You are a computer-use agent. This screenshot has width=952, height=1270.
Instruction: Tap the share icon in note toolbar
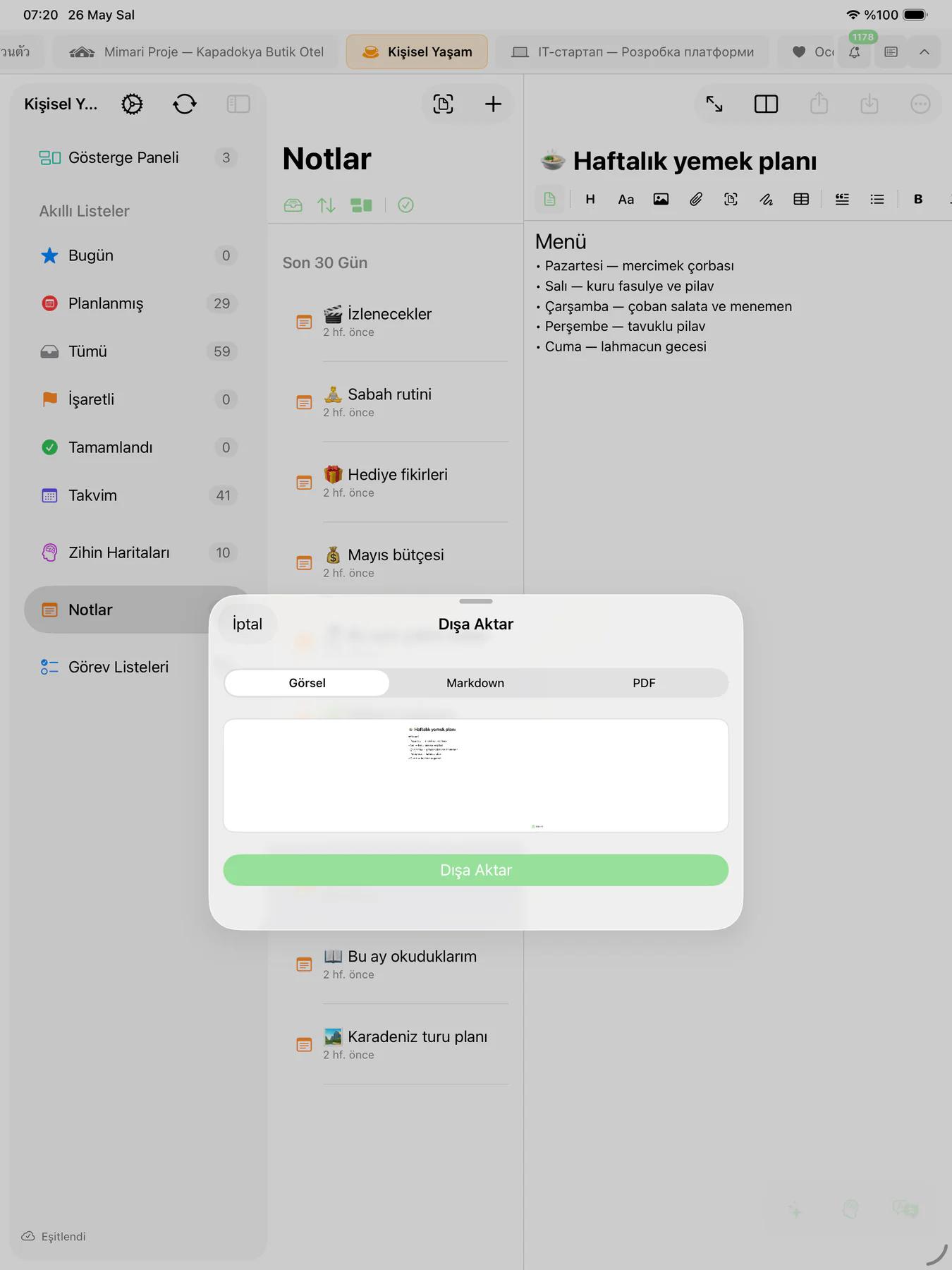pyautogui.click(x=819, y=104)
